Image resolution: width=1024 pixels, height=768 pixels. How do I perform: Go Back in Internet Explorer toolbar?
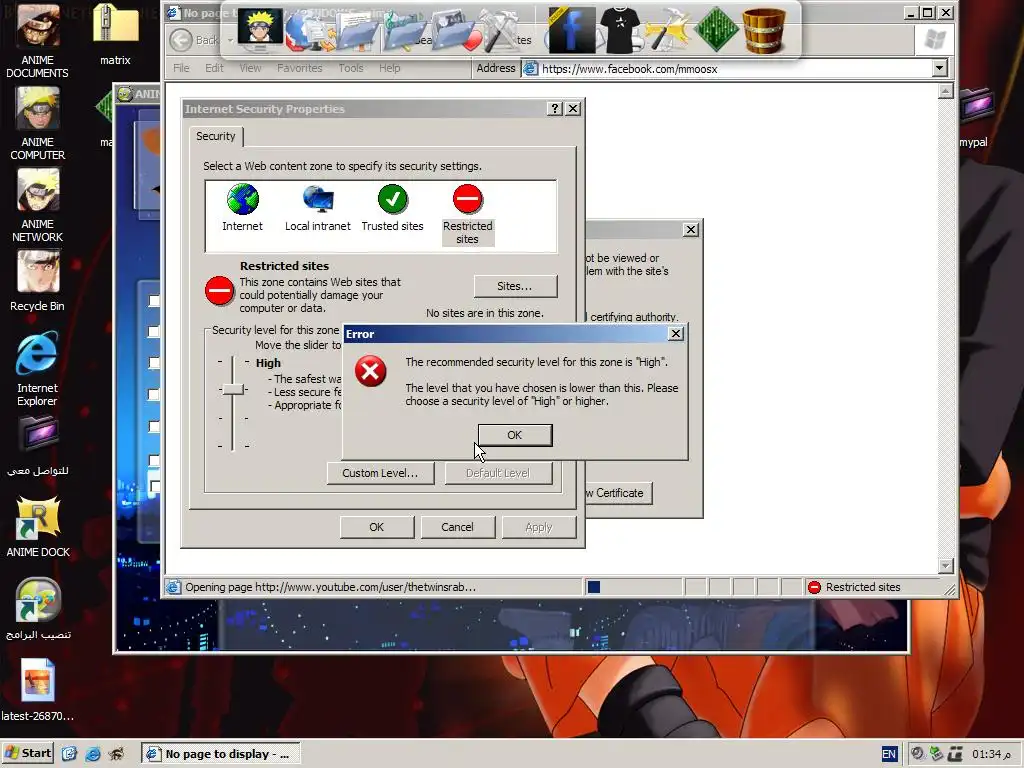point(195,40)
